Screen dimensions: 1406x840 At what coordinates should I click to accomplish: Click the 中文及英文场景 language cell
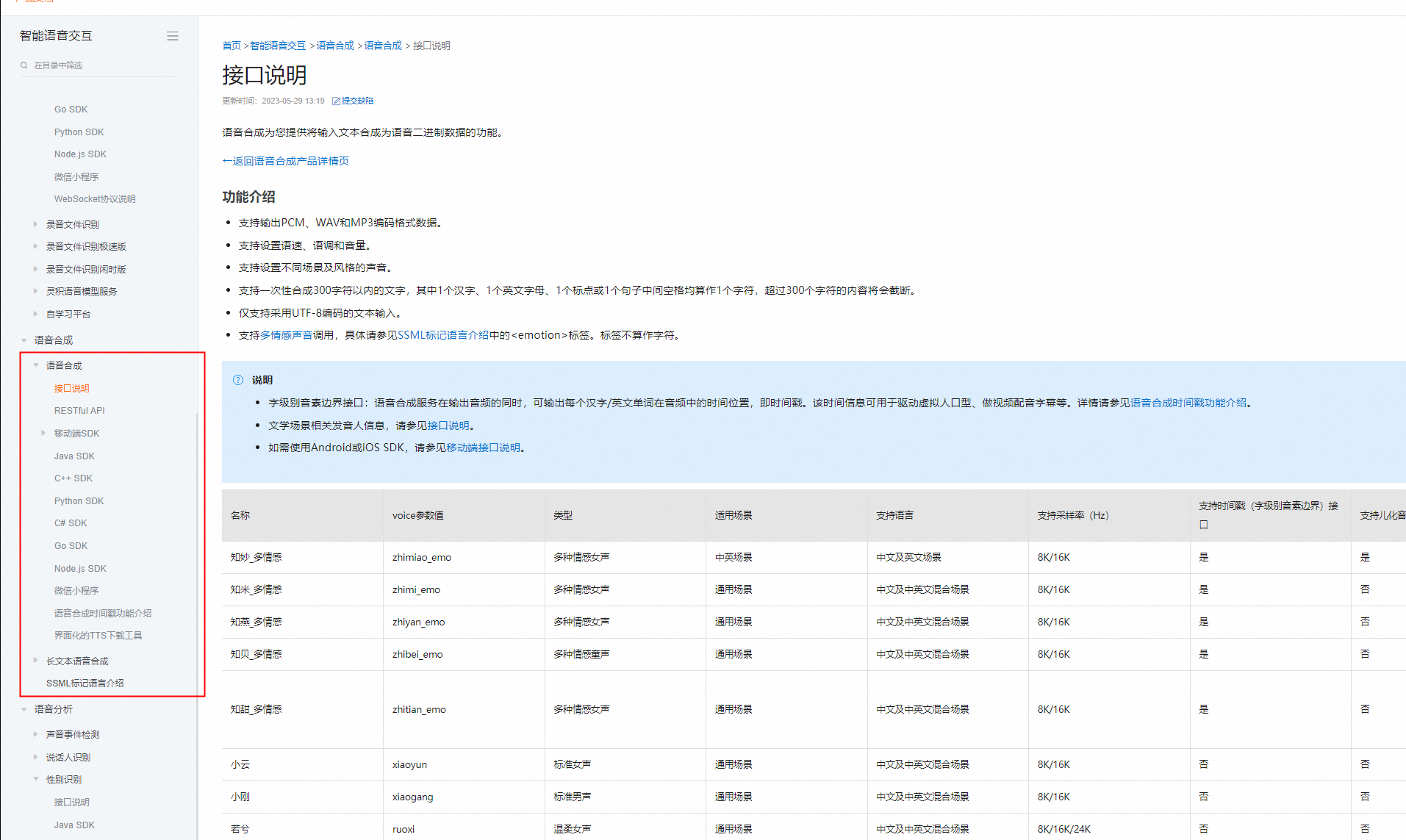pyautogui.click(x=948, y=557)
